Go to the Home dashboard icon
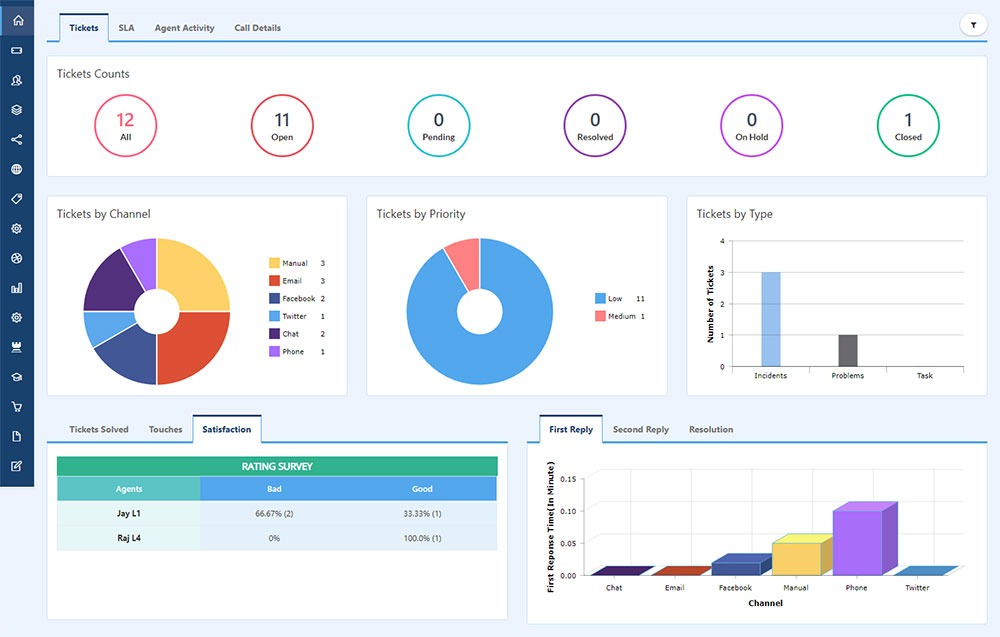1000x637 pixels. tap(17, 20)
